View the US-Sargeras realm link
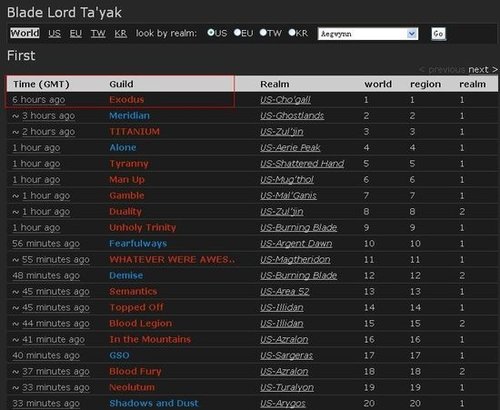This screenshot has width=500, height=410. pos(286,355)
